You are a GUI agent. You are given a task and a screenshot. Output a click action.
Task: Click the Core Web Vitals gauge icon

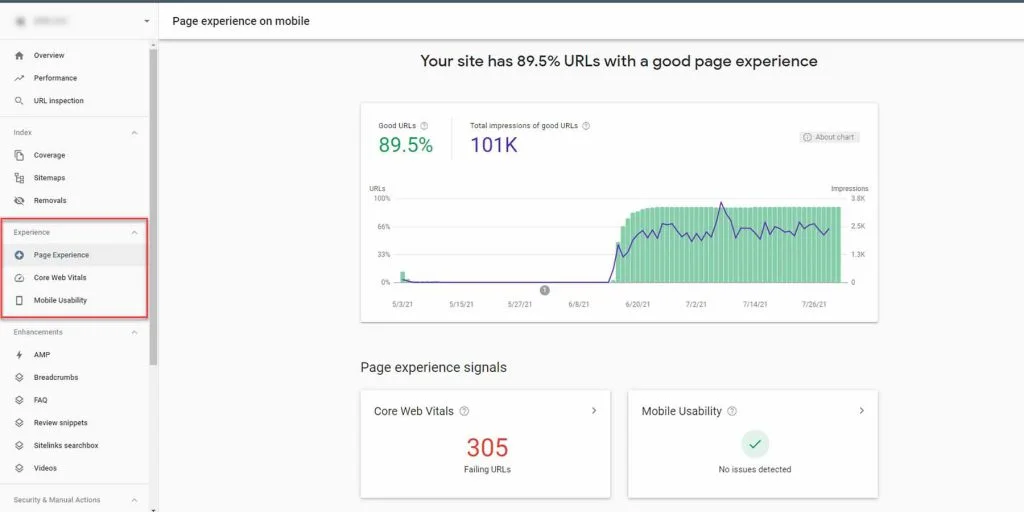coord(19,278)
